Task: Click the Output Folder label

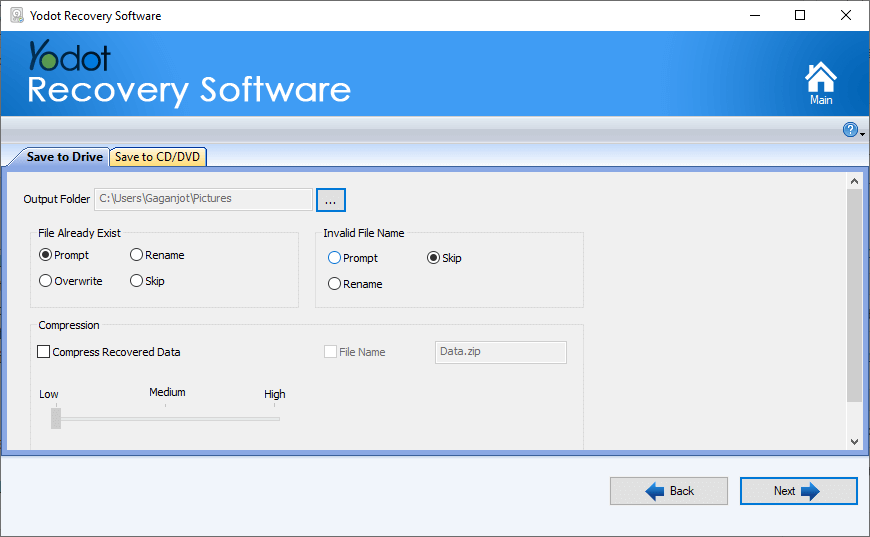Action: (57, 199)
